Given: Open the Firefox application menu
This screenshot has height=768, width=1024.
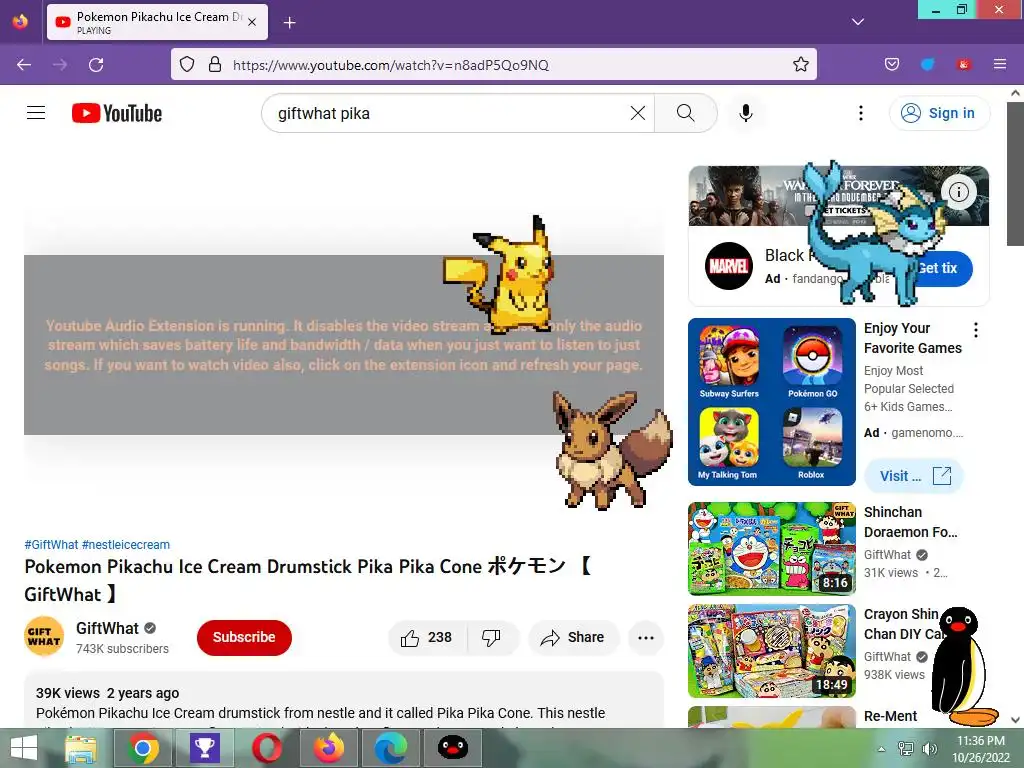Looking at the screenshot, I should pyautogui.click(x=1000, y=64).
